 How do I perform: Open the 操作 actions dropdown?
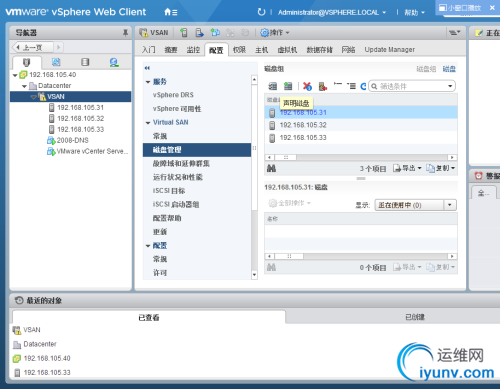click(275, 33)
